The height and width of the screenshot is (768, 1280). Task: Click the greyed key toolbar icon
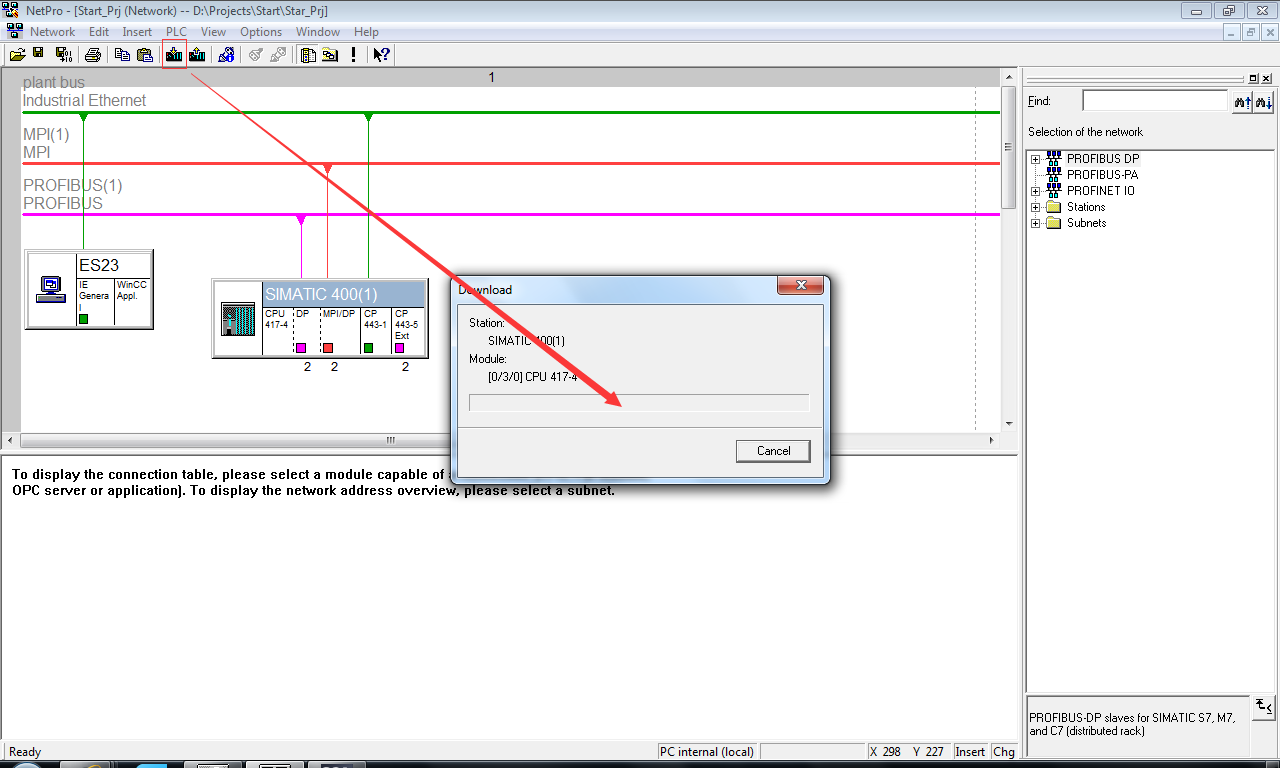(x=255, y=54)
